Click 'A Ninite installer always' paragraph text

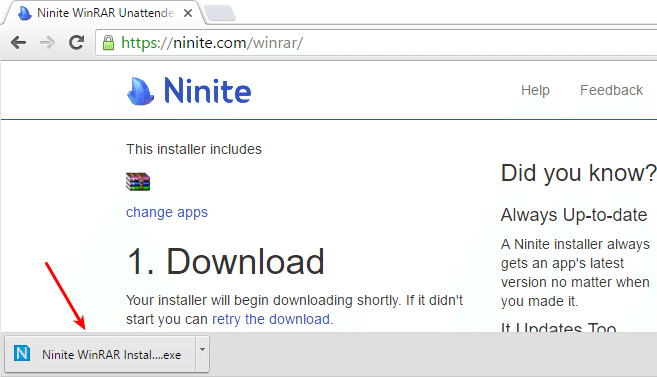pos(575,244)
